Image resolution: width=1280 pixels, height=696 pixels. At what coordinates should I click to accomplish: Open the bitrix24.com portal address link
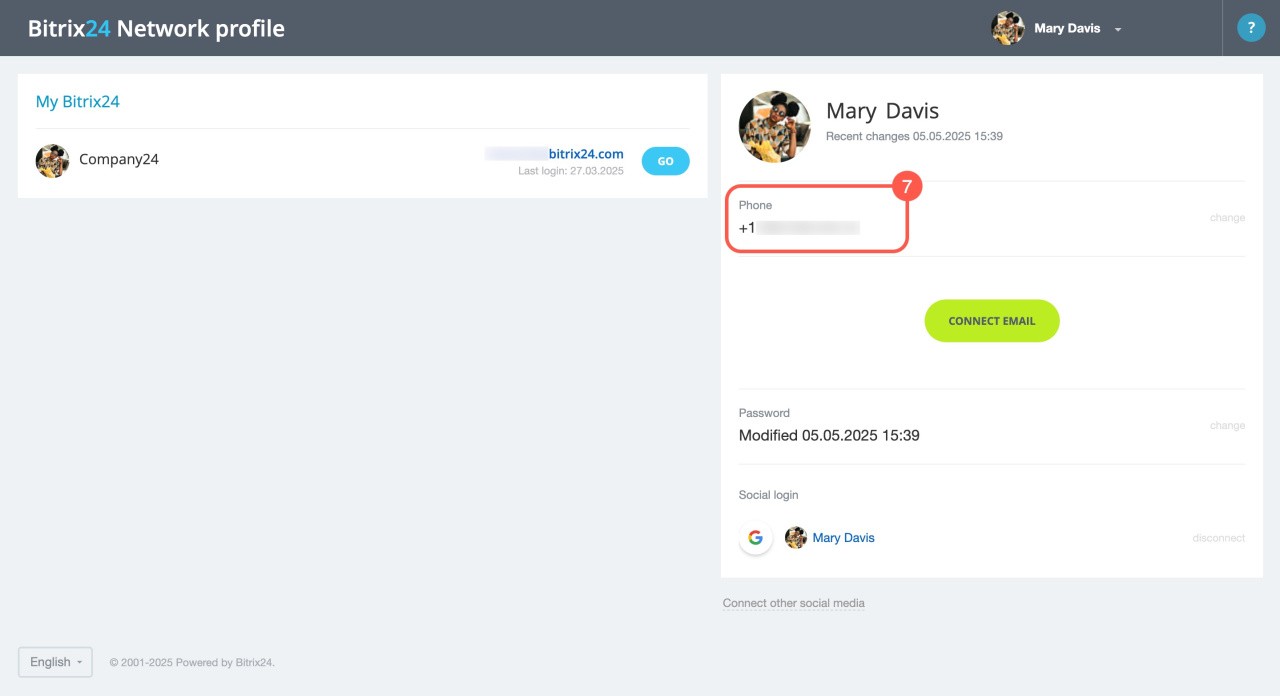(x=554, y=154)
